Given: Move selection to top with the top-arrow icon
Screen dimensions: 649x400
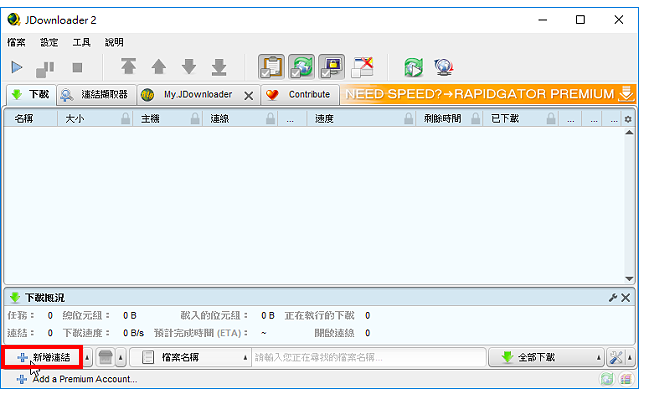Looking at the screenshot, I should 128,67.
